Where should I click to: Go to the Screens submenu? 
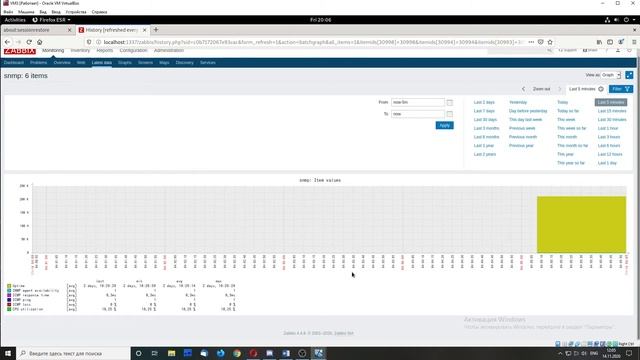point(145,63)
